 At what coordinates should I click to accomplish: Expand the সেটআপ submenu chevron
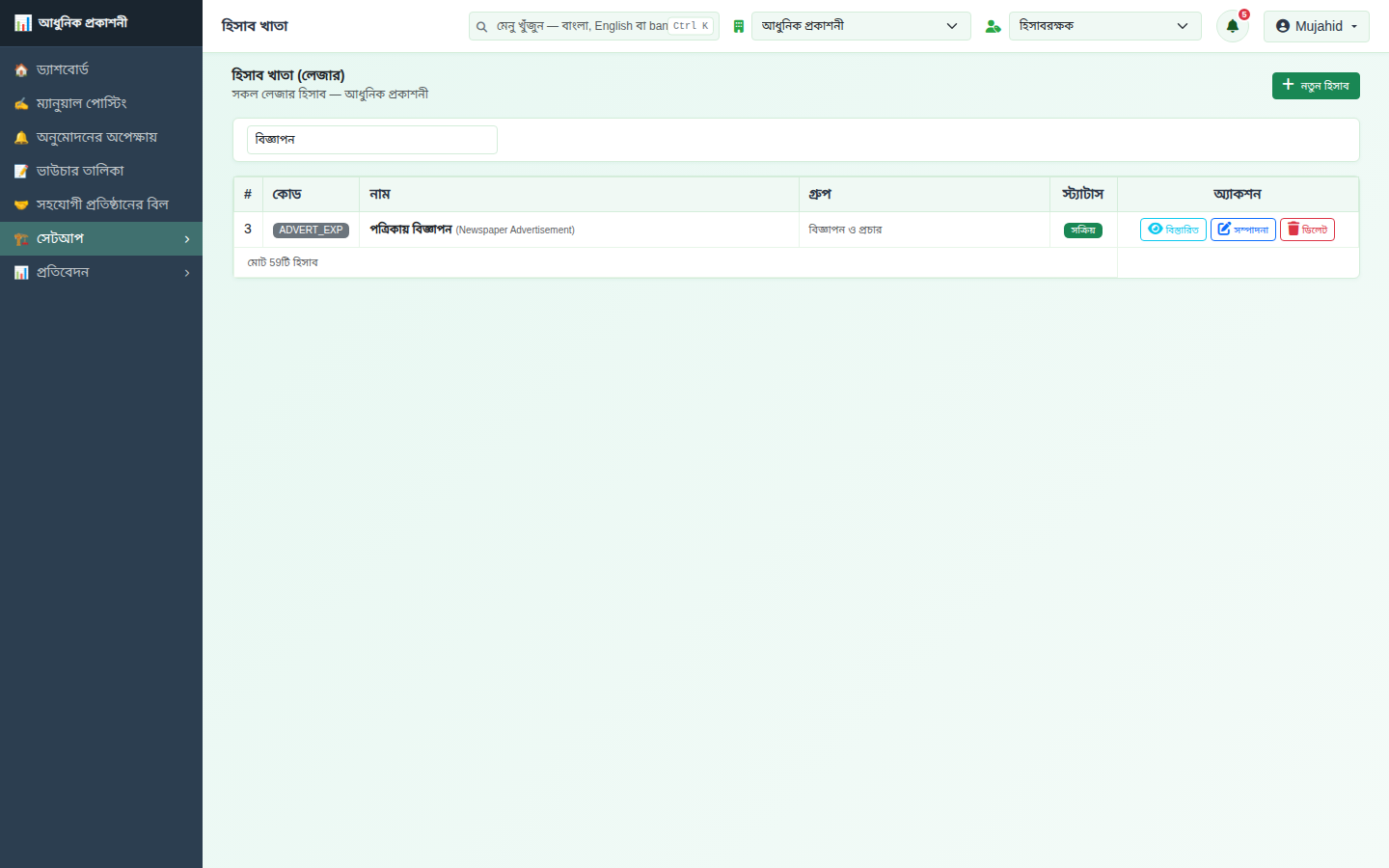tap(187, 239)
